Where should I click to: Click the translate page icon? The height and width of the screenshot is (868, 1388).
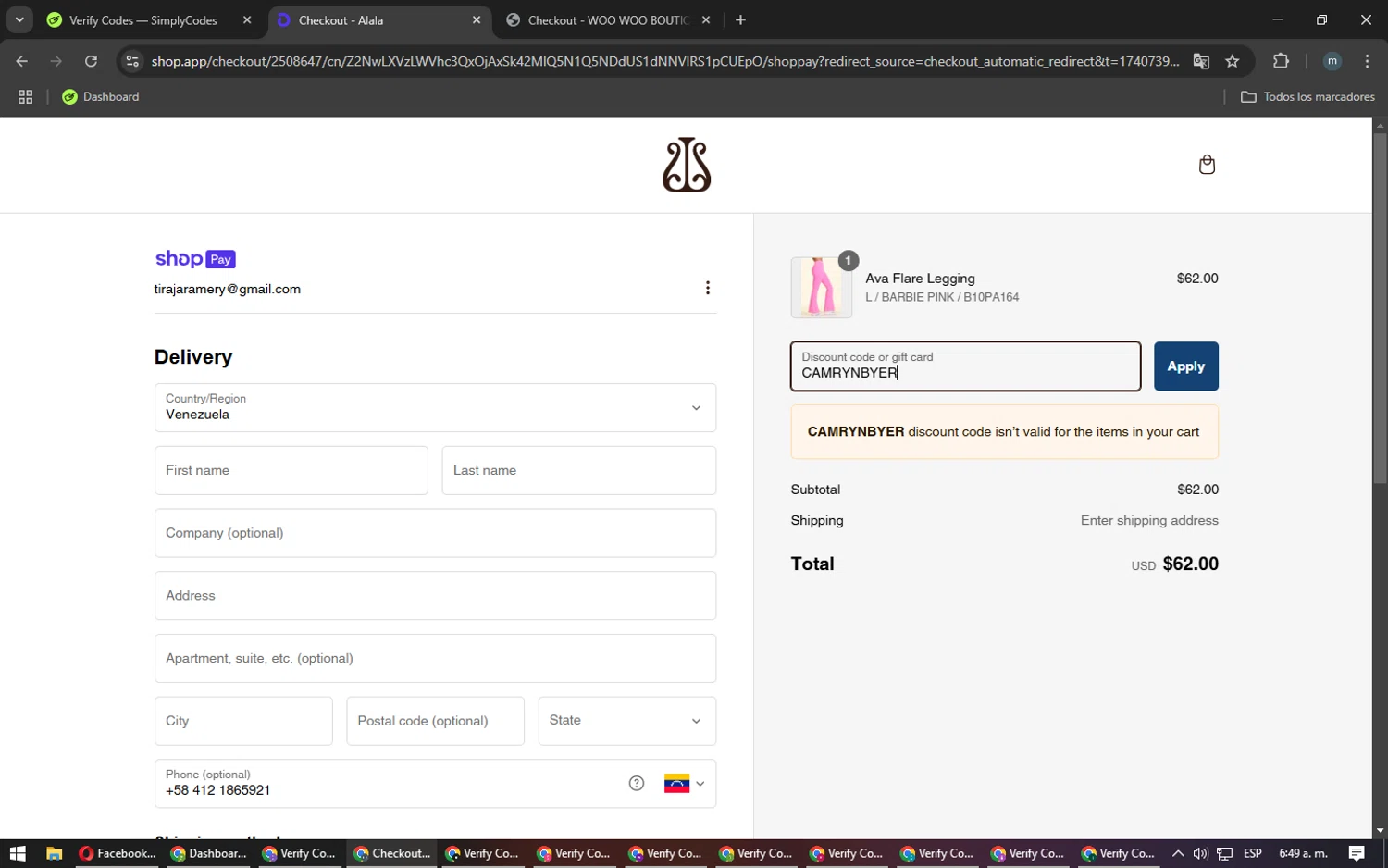coord(1201,61)
